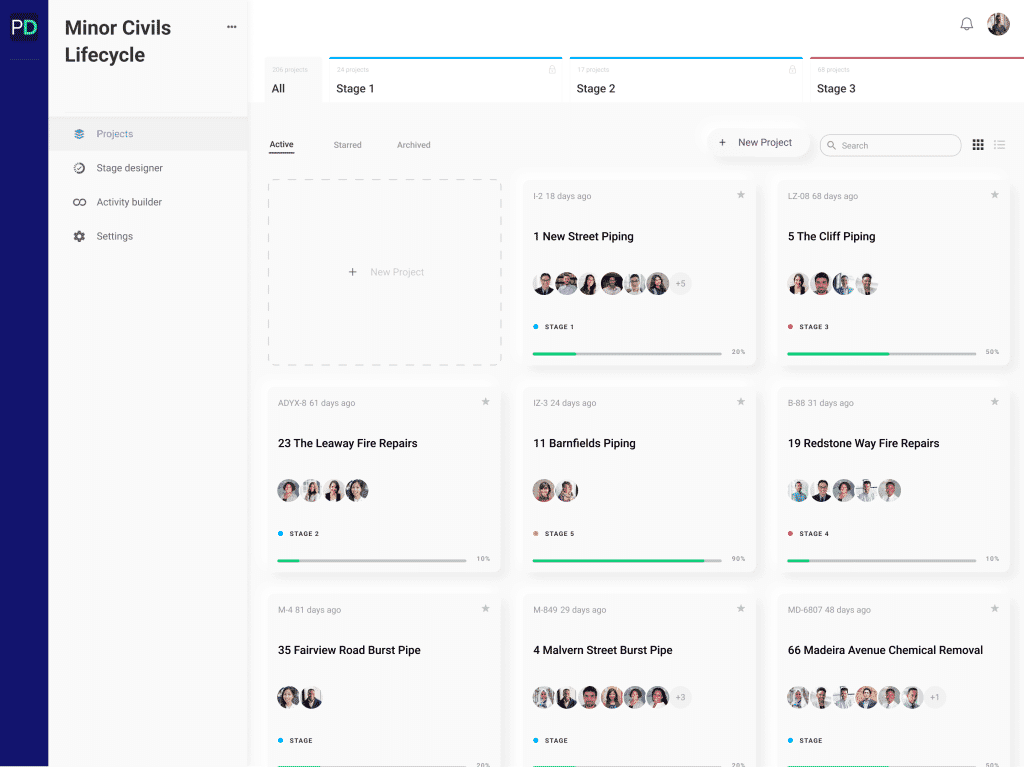1024x767 pixels.
Task: Switch to list view of projects
Action: [x=999, y=145]
